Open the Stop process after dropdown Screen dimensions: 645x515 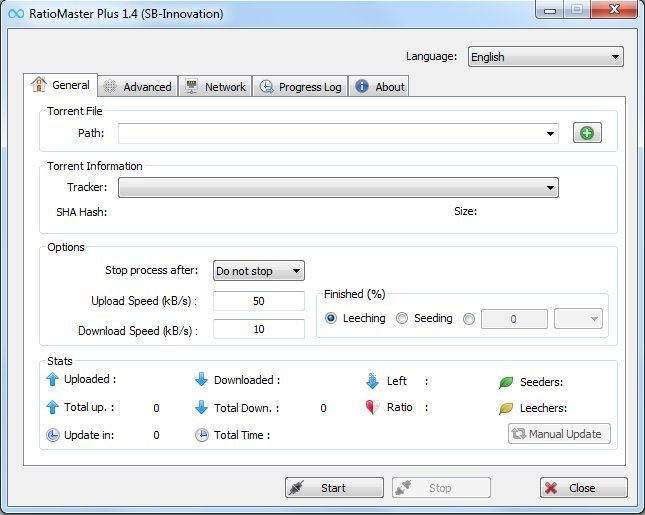pyautogui.click(x=259, y=271)
